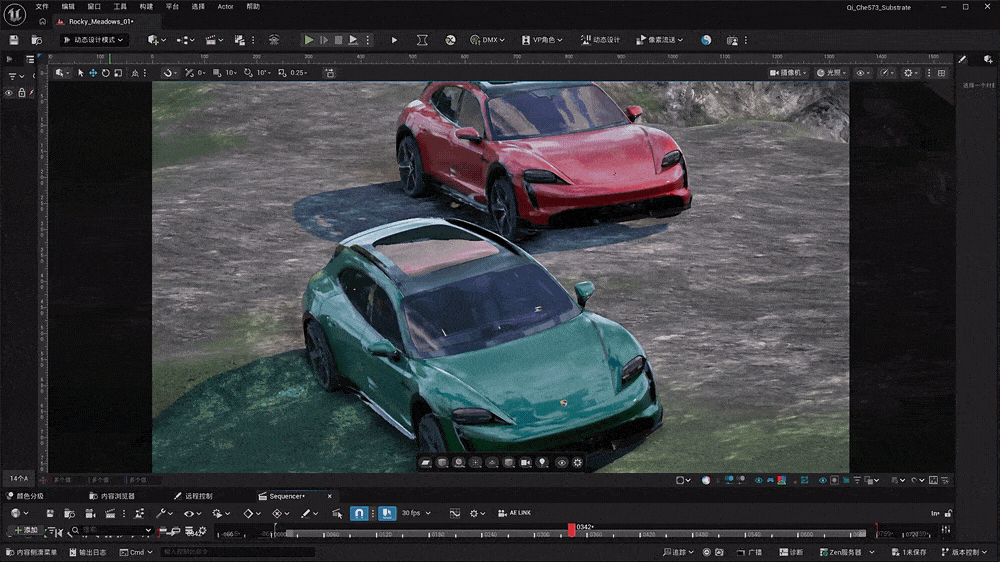Image resolution: width=1000 pixels, height=562 pixels.
Task: Choose the Rotate gizmo tool
Action: click(x=106, y=73)
